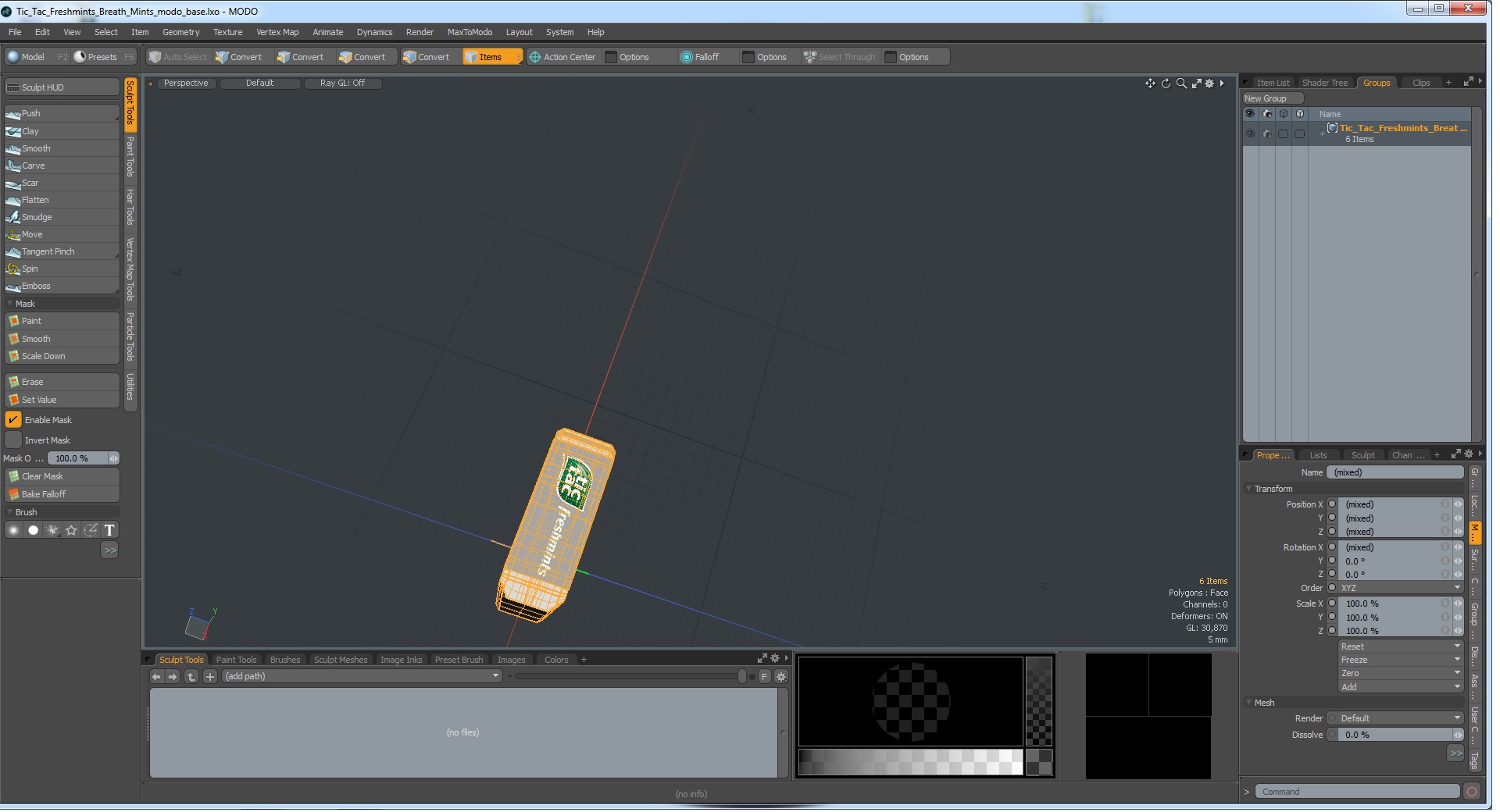Click the Bake Falloff button

point(61,495)
